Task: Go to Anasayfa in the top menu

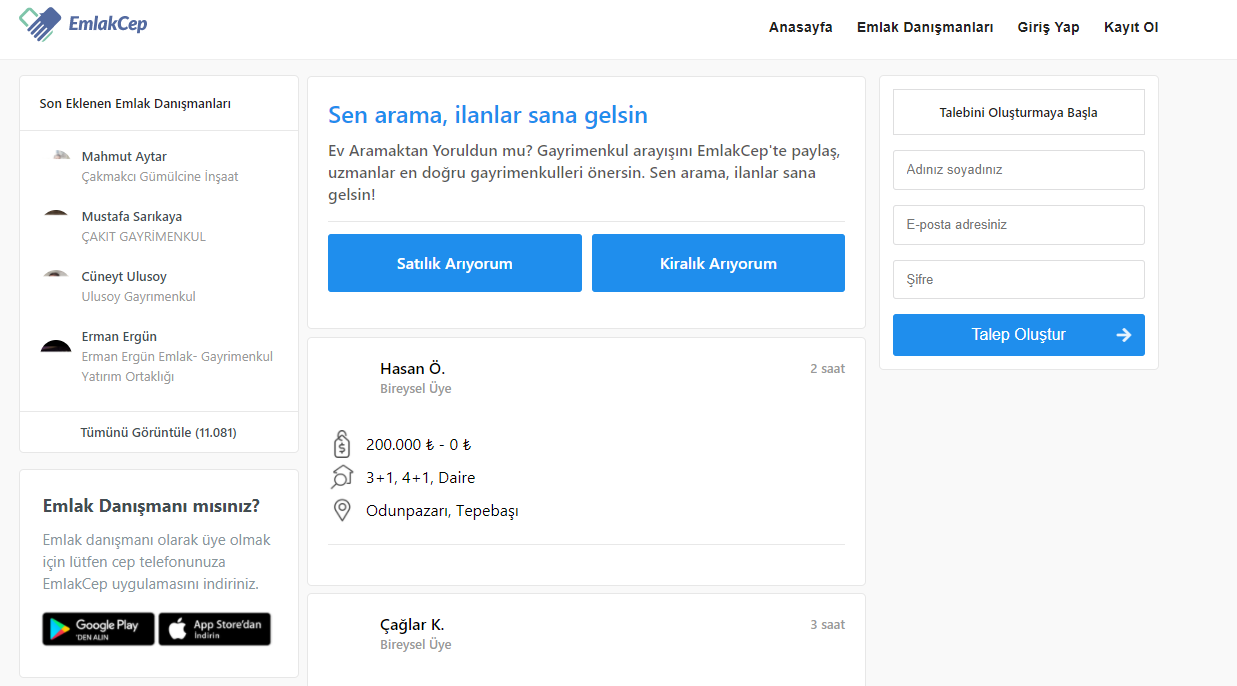Action: coord(800,27)
